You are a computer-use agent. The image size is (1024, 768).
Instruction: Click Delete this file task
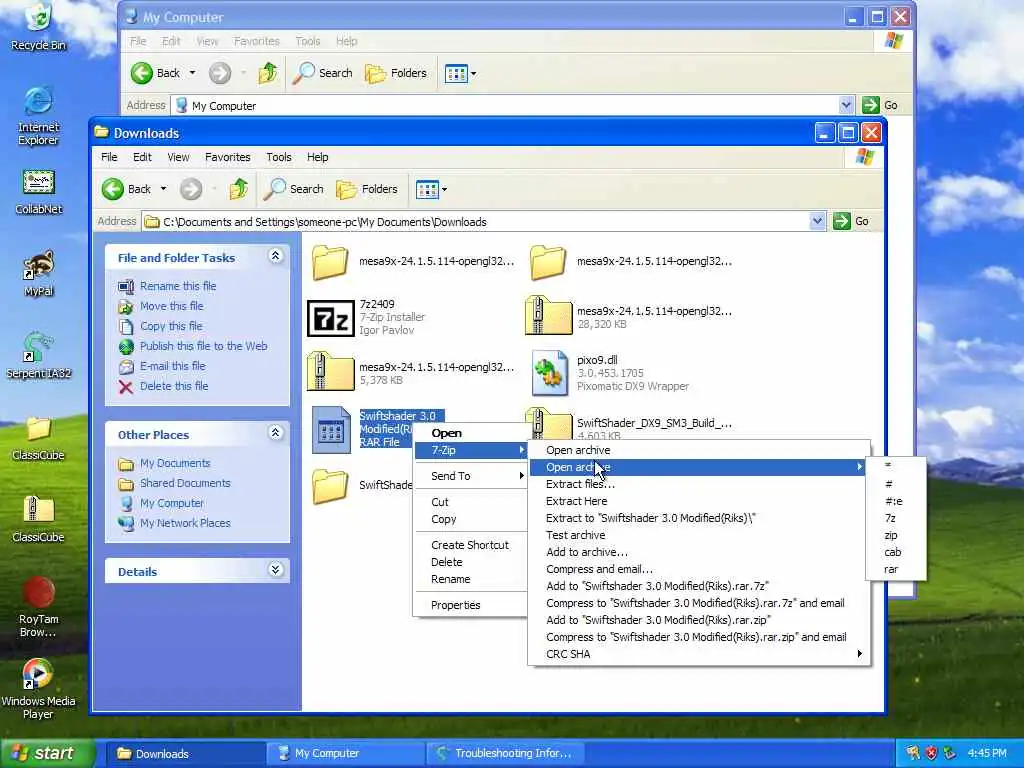point(174,386)
